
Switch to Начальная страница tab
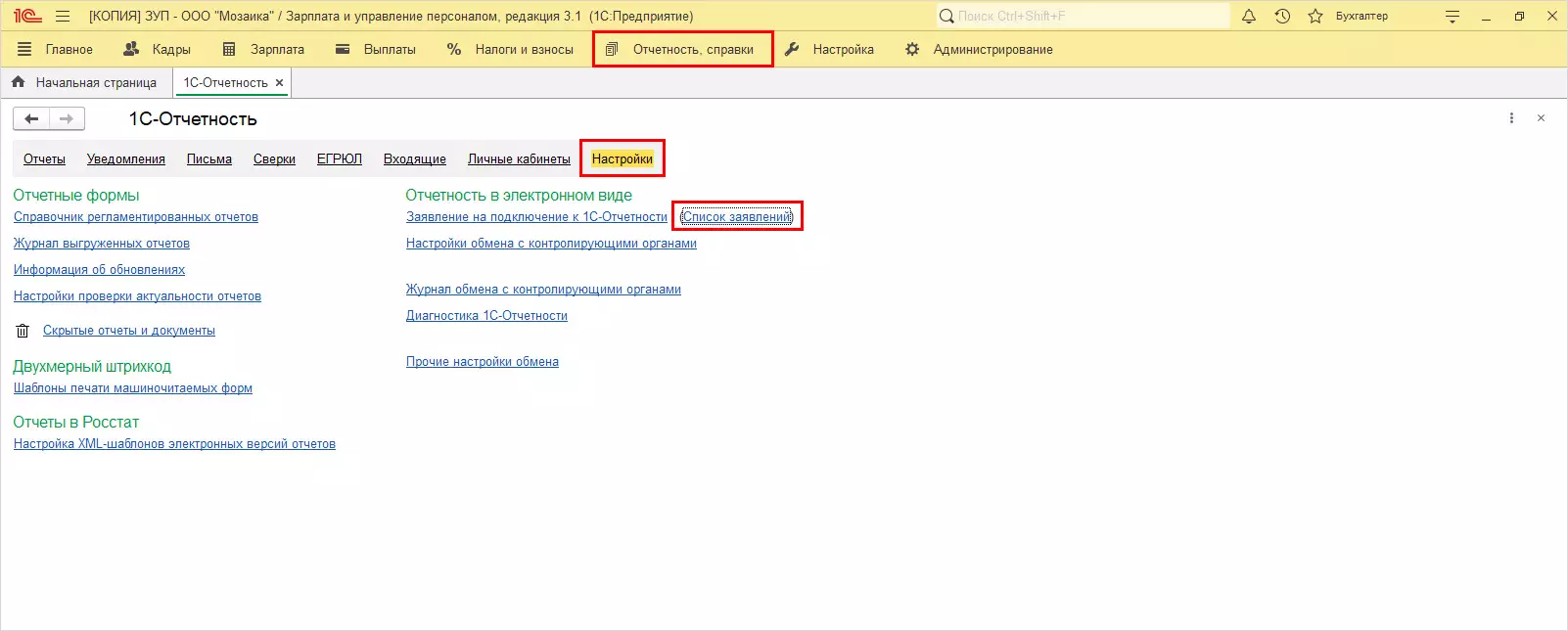[x=85, y=83]
